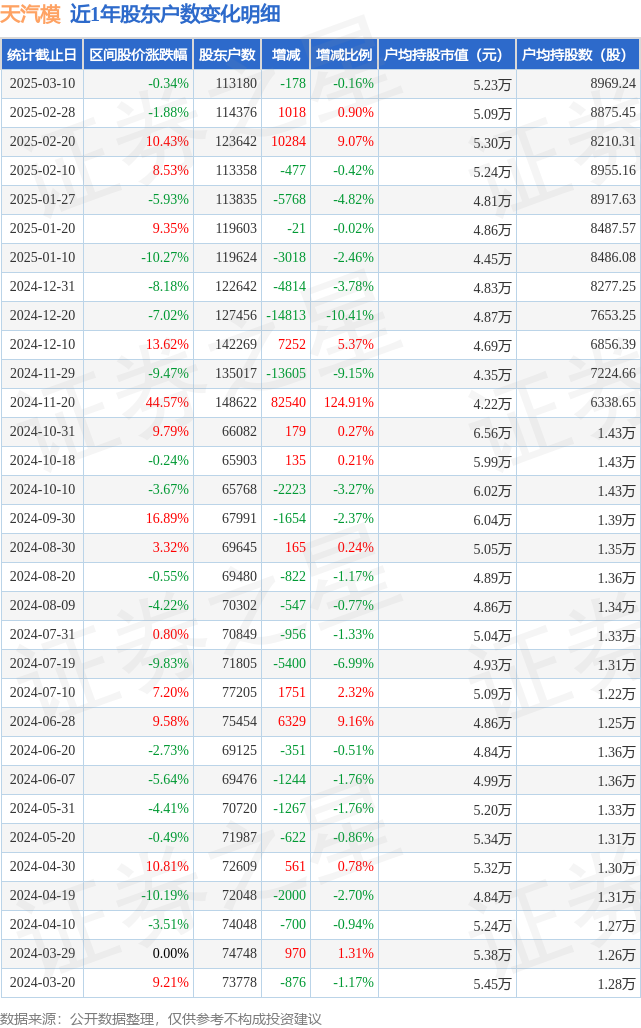Click the 6.56万 average holding value cell
Screen dimensions: 641x1028
(x=492, y=433)
